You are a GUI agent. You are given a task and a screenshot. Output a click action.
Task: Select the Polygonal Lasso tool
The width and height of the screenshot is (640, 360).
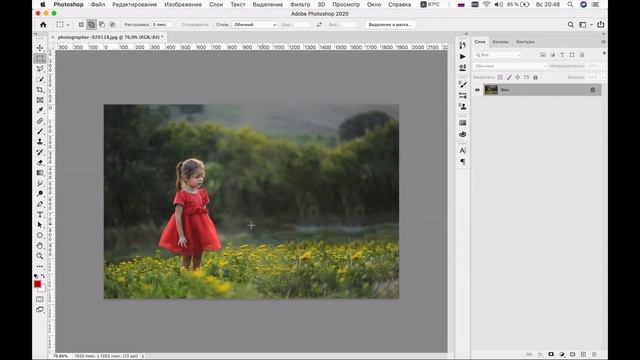tap(40, 69)
